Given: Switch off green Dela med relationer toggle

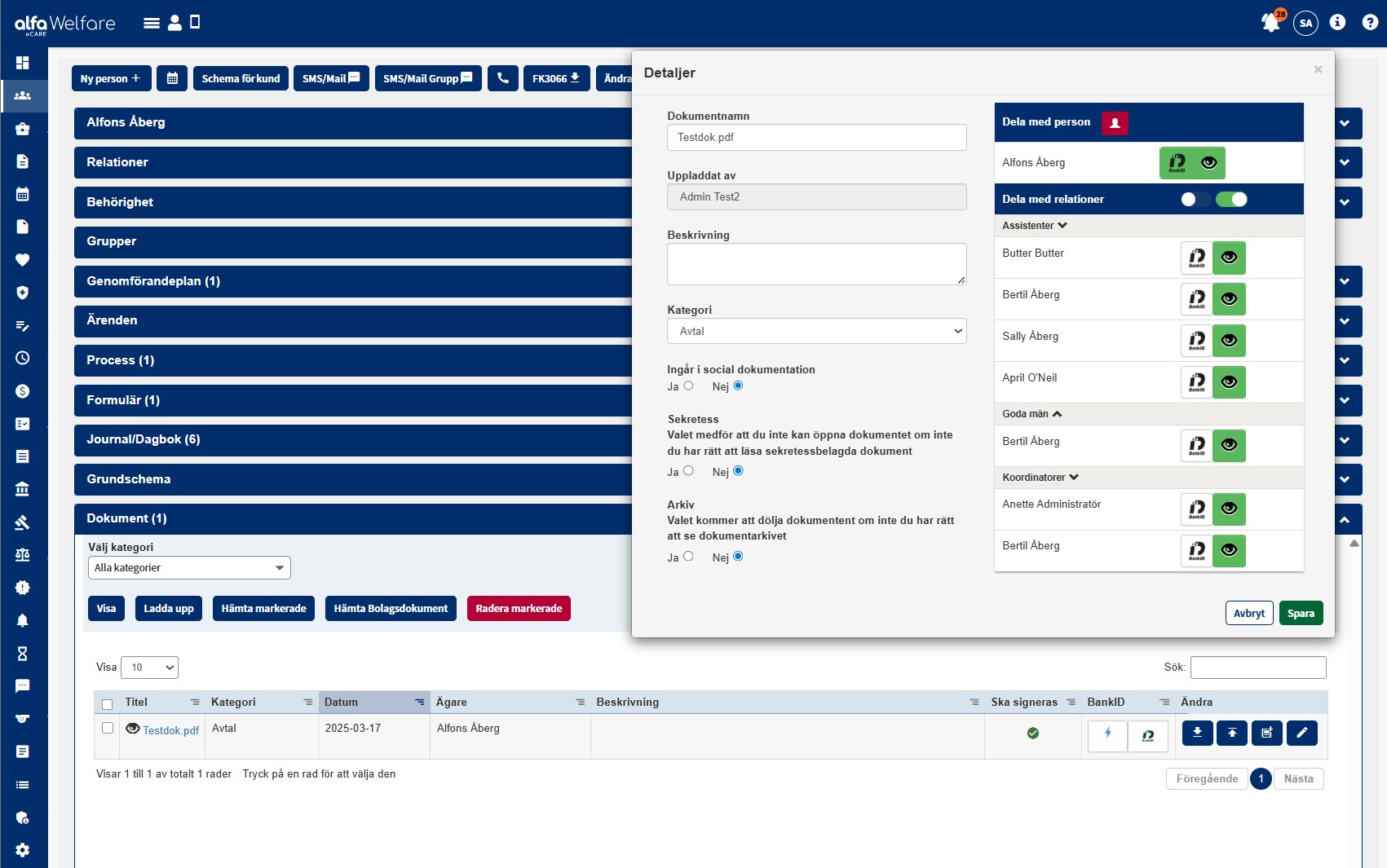Looking at the screenshot, I should [x=1231, y=200].
